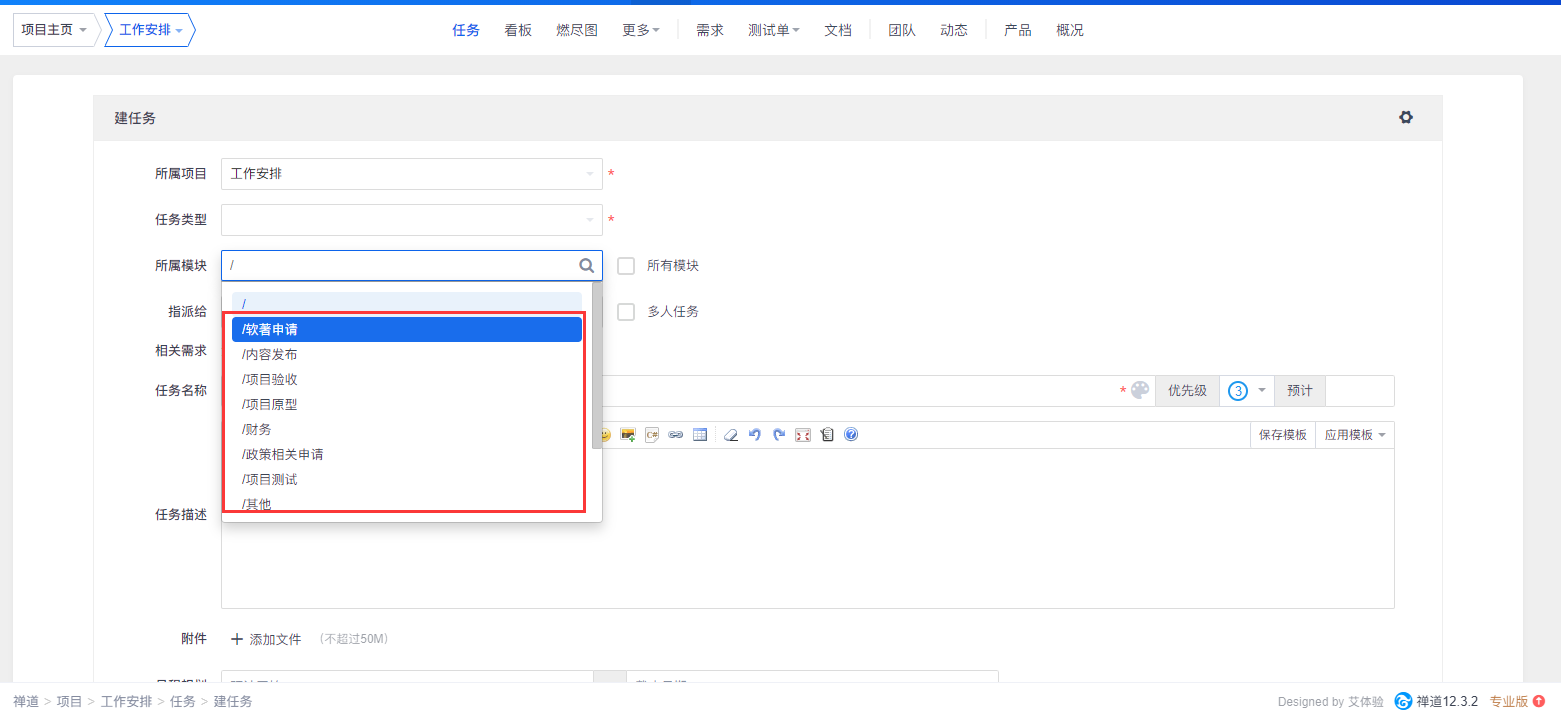The image size is (1561, 710).
Task: Select the root / module option
Action: click(x=407, y=302)
